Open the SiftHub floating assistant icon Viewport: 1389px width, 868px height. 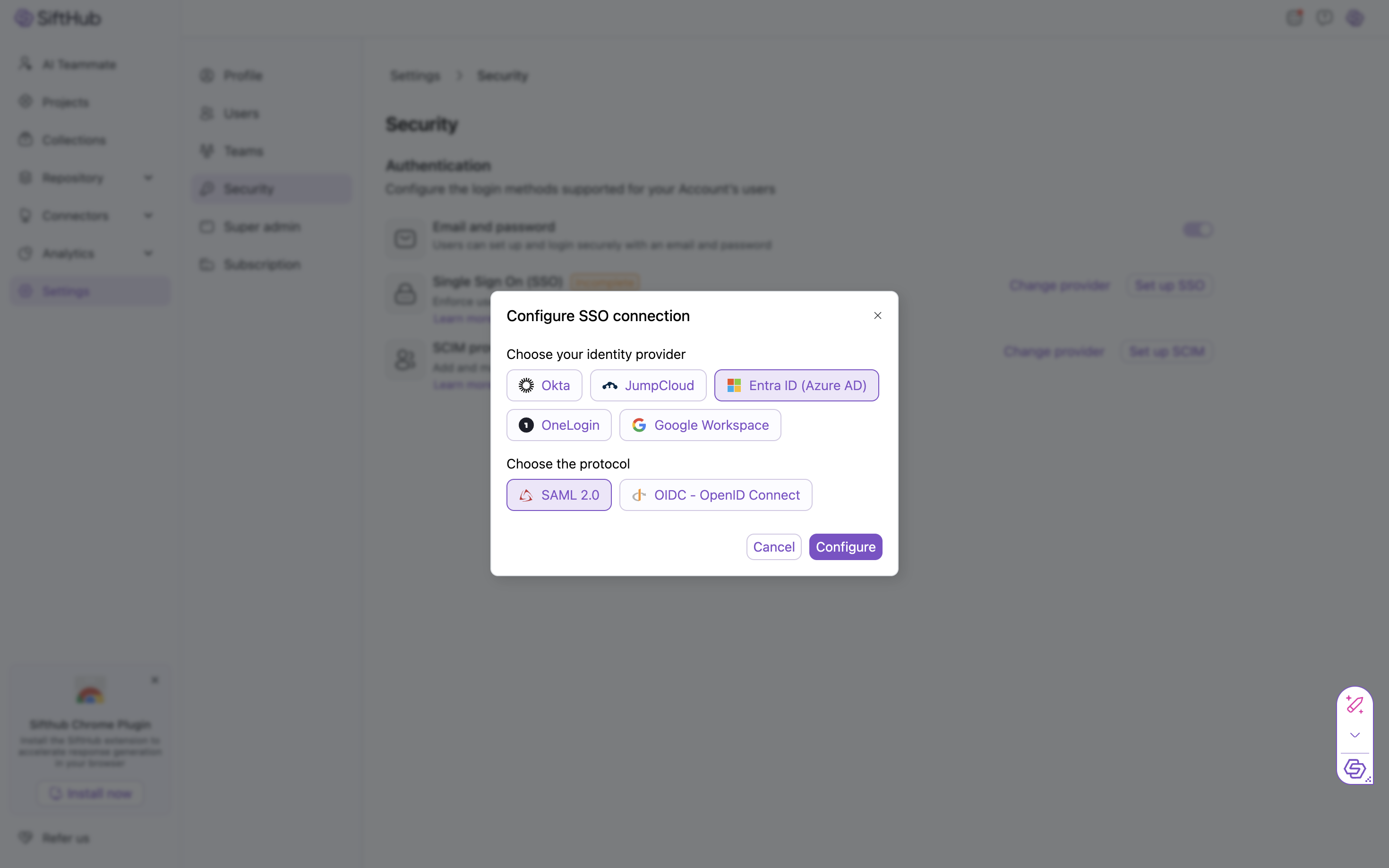tap(1355, 768)
